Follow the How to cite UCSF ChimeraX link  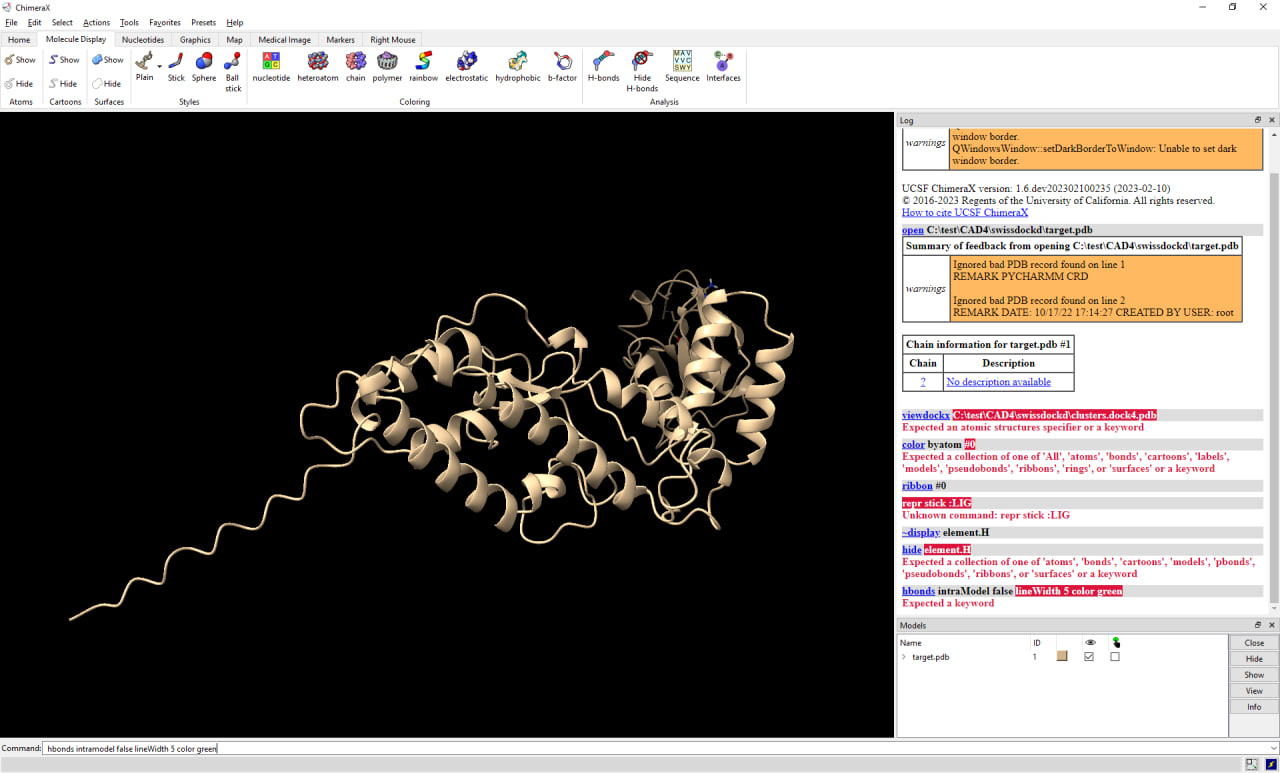(x=964, y=212)
